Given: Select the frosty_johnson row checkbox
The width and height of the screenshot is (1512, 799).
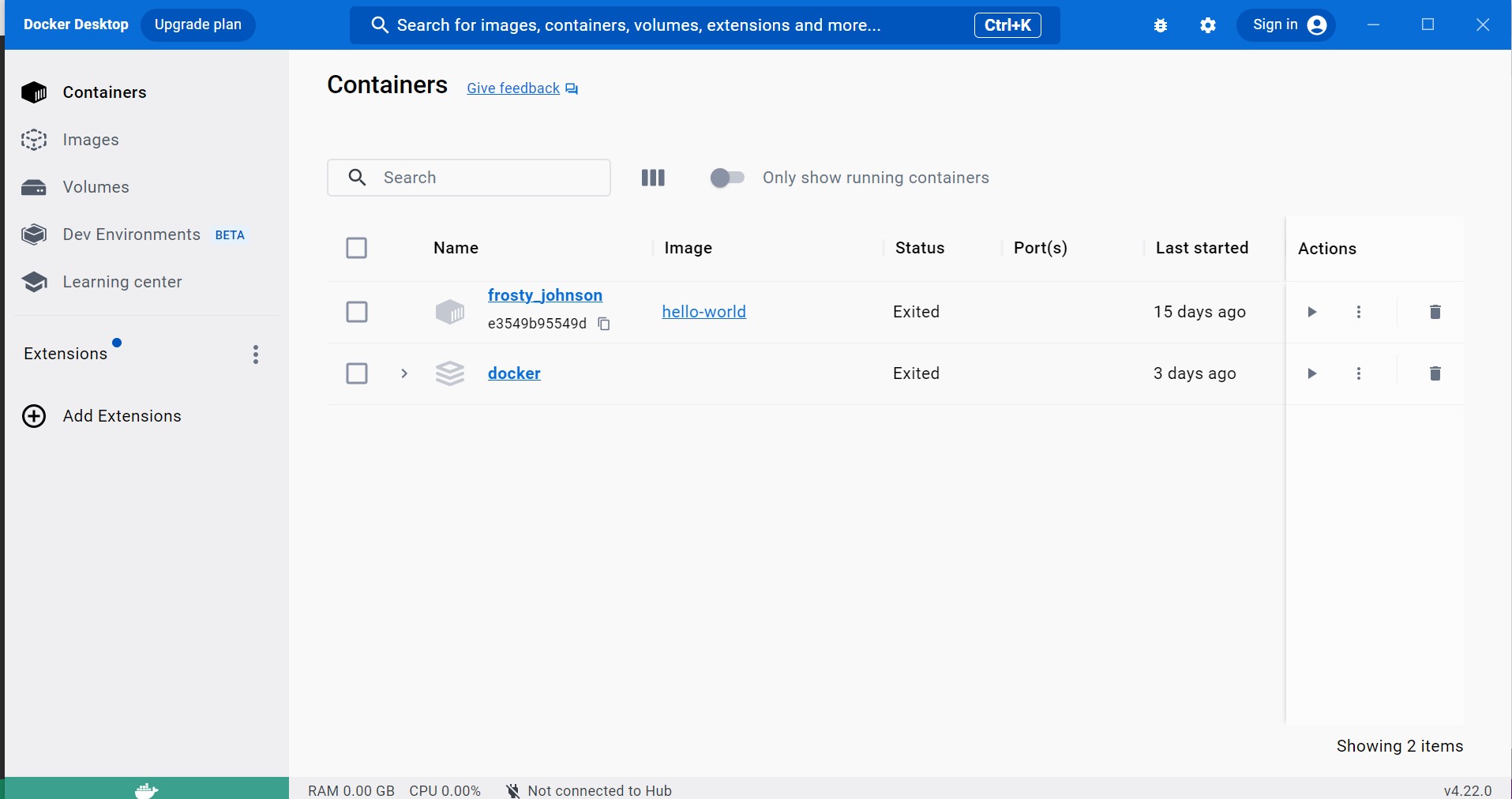Looking at the screenshot, I should (x=357, y=312).
